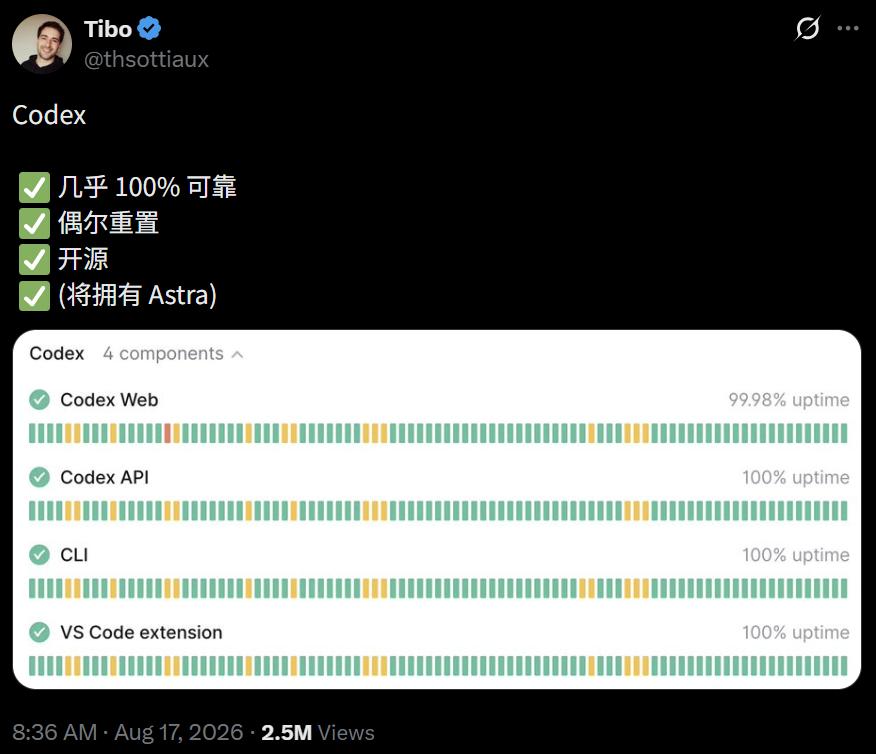Click the 99.98% uptime label
The image size is (876, 754).
pos(788,400)
